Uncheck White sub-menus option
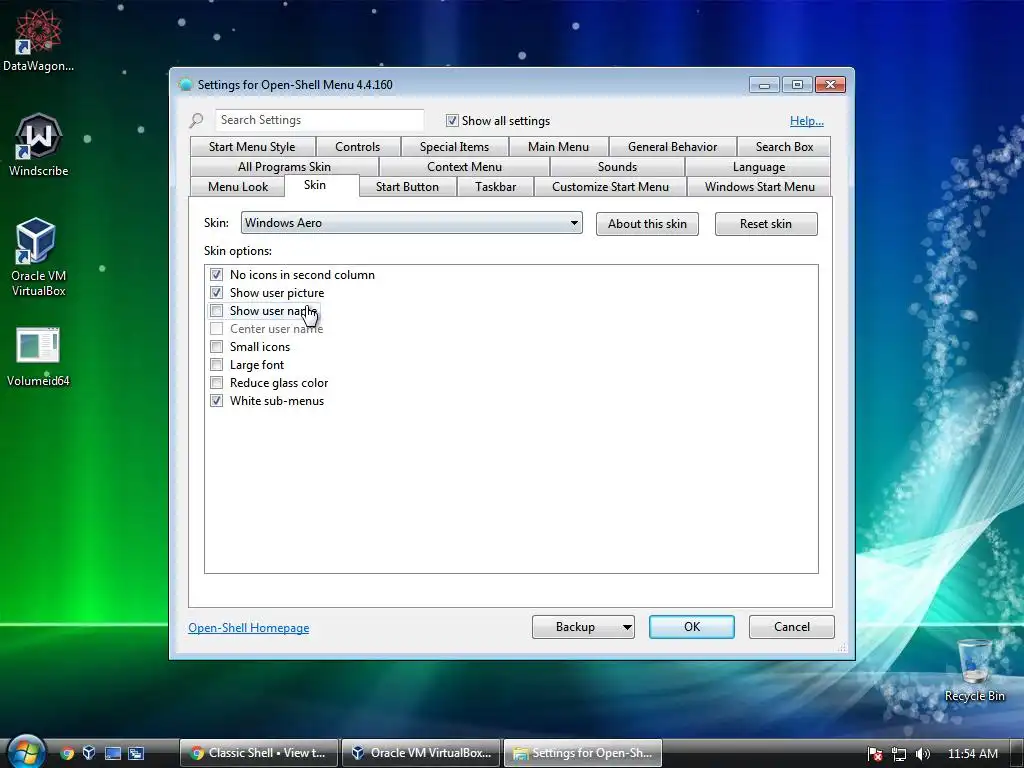 point(216,401)
